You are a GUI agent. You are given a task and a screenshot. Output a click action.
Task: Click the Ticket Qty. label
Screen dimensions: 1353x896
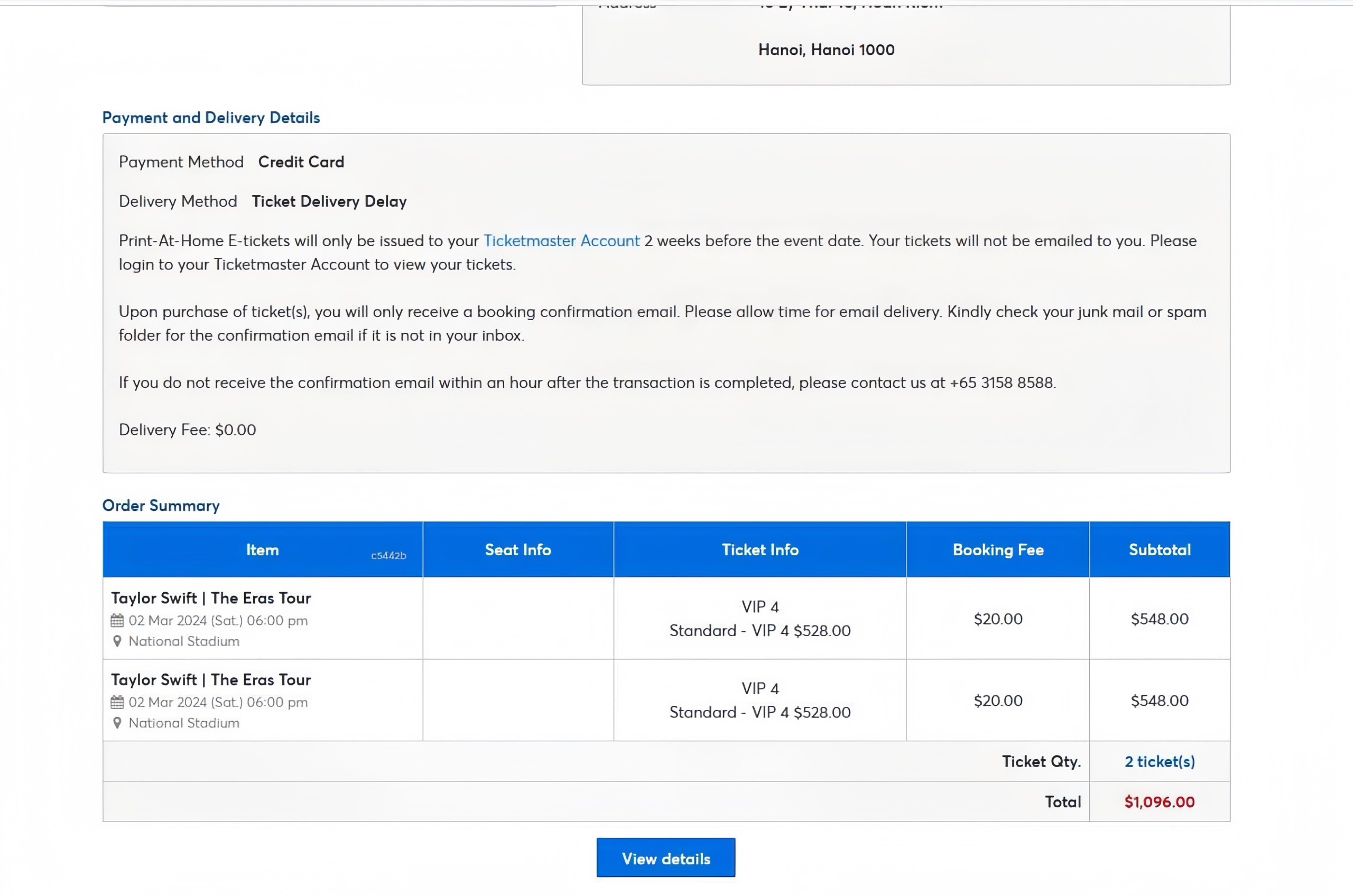pos(1042,762)
